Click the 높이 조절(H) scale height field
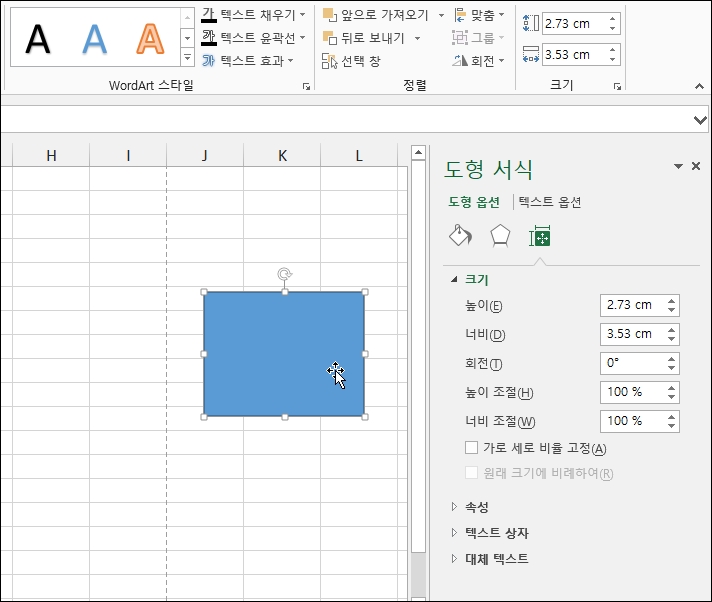 pos(633,392)
